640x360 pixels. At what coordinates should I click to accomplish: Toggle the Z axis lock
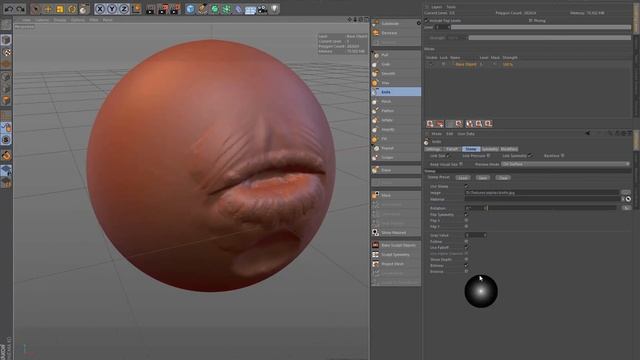[x=124, y=9]
